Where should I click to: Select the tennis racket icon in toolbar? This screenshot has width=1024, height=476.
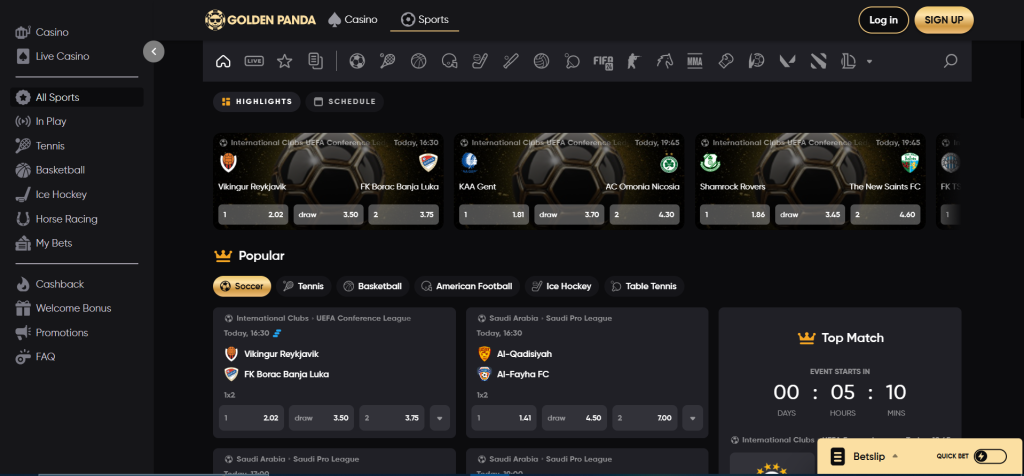[x=387, y=62]
